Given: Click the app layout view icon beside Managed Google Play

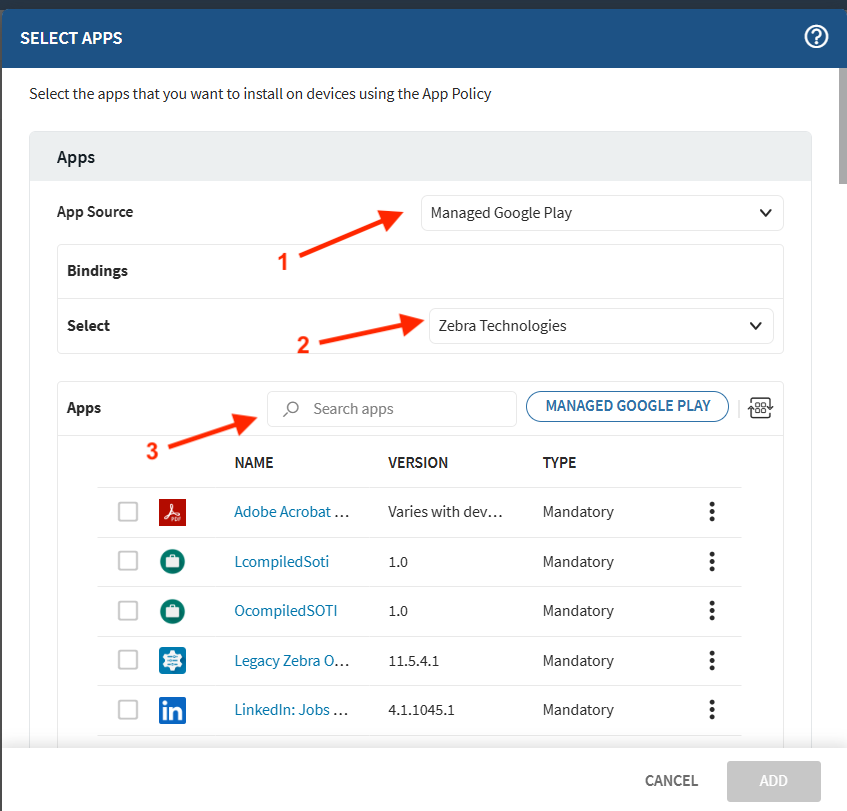Looking at the screenshot, I should click(x=761, y=407).
